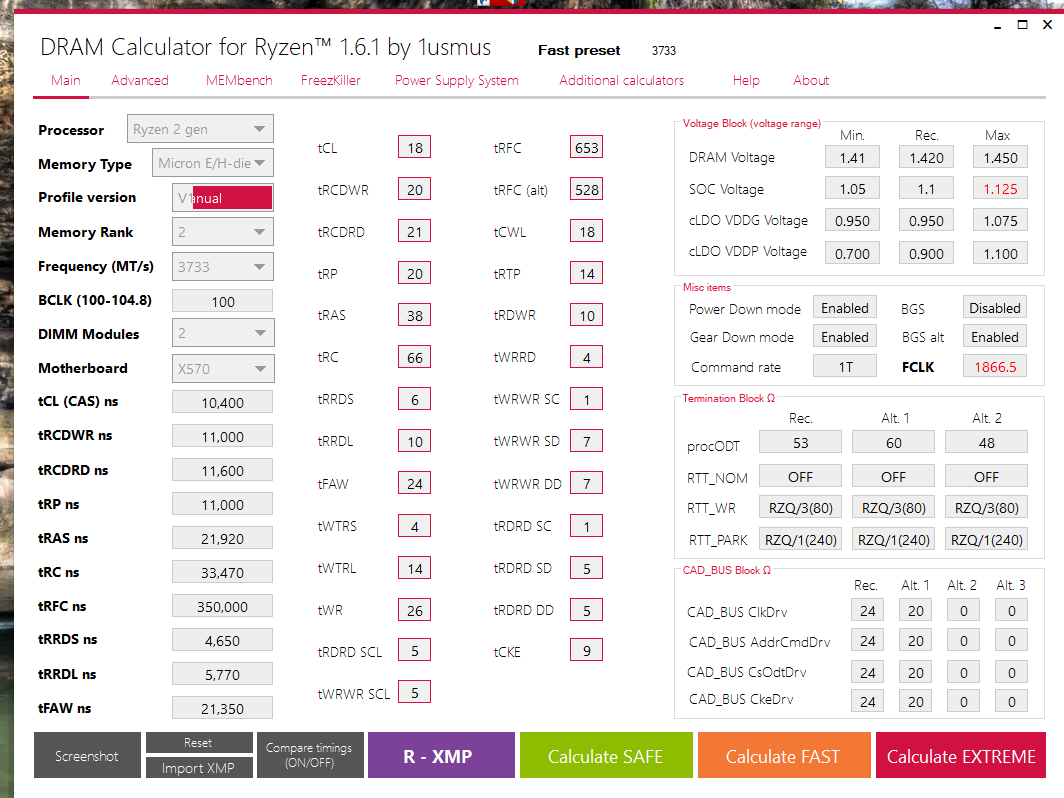Click the FCLK value 1866.5
The width and height of the screenshot is (1064, 798).
[x=995, y=366]
